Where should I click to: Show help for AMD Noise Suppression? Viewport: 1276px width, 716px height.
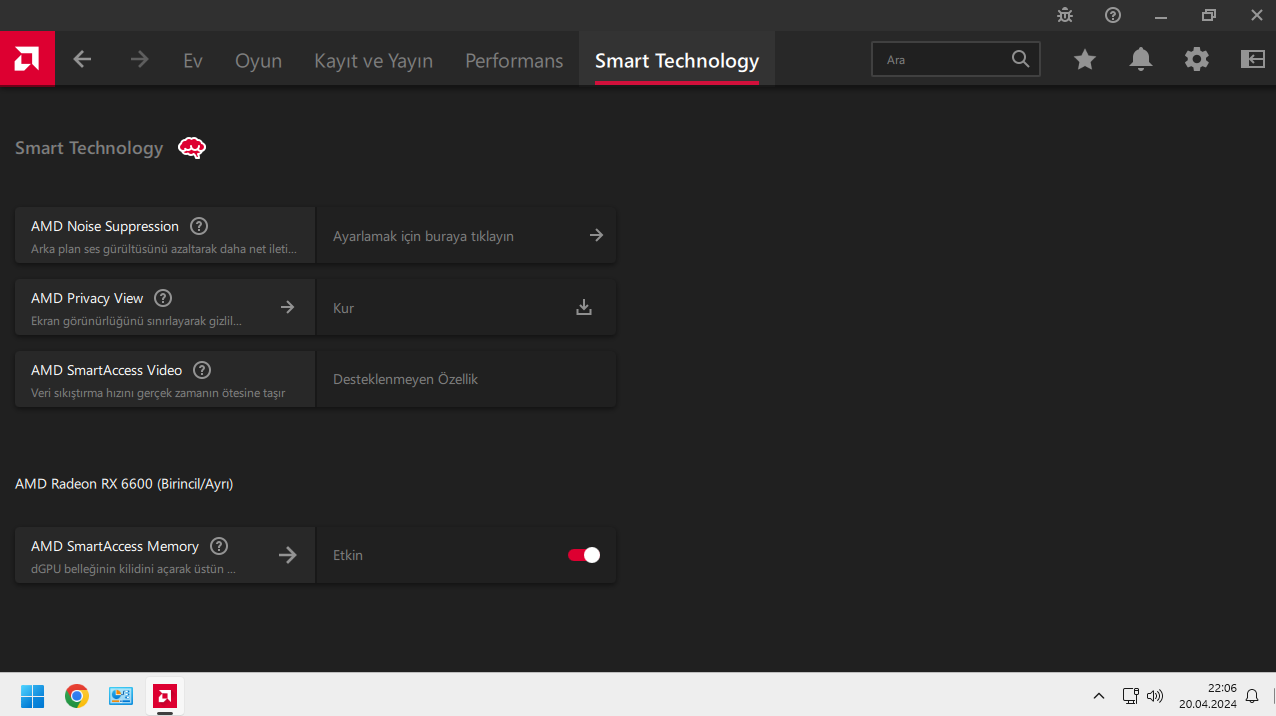click(x=199, y=226)
